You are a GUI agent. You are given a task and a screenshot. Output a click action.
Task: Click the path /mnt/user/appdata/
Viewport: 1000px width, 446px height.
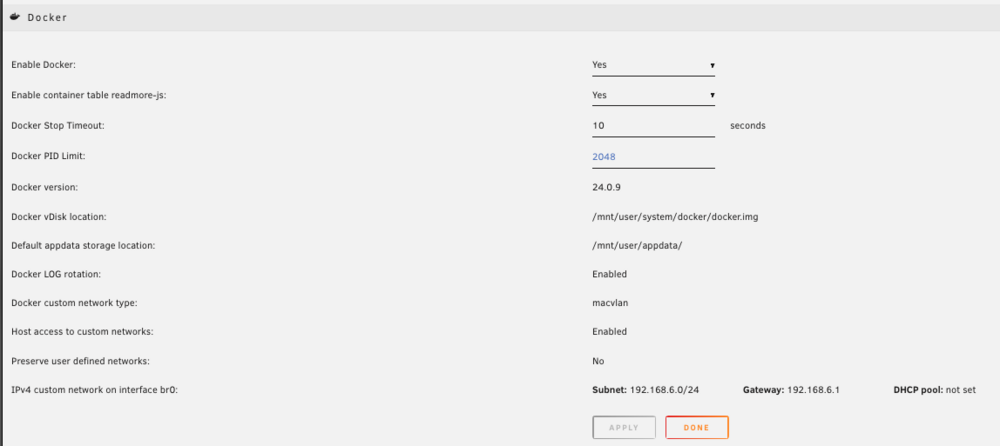638,246
